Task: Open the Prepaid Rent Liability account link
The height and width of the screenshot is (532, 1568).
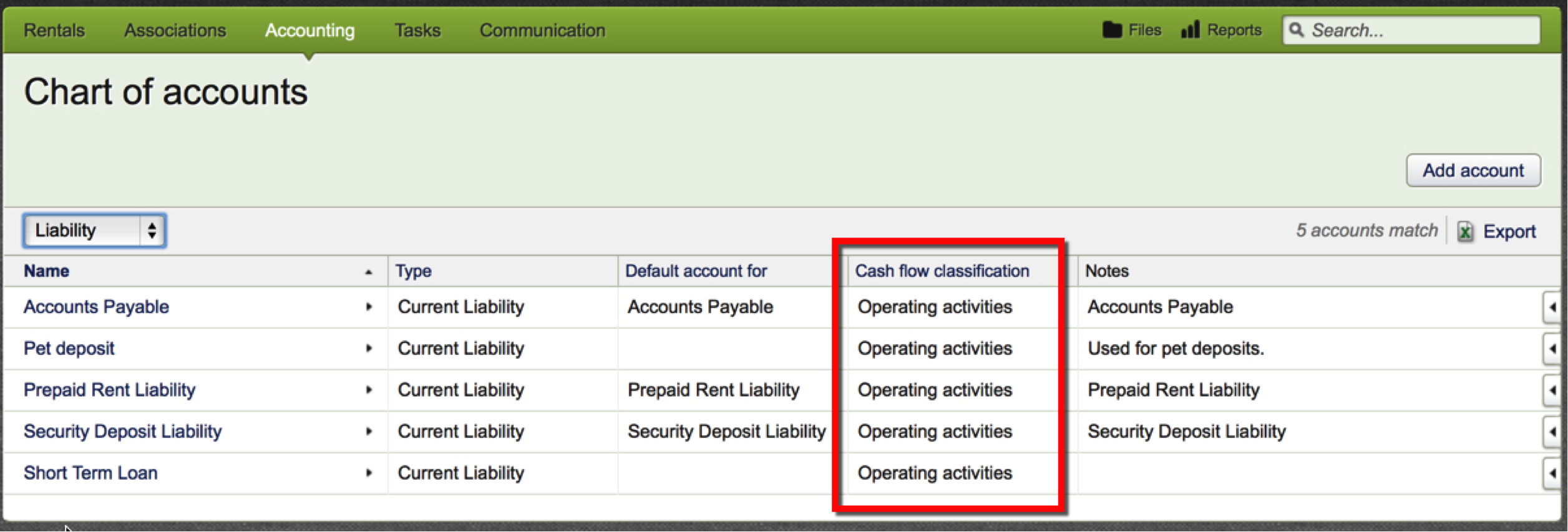Action: [109, 390]
